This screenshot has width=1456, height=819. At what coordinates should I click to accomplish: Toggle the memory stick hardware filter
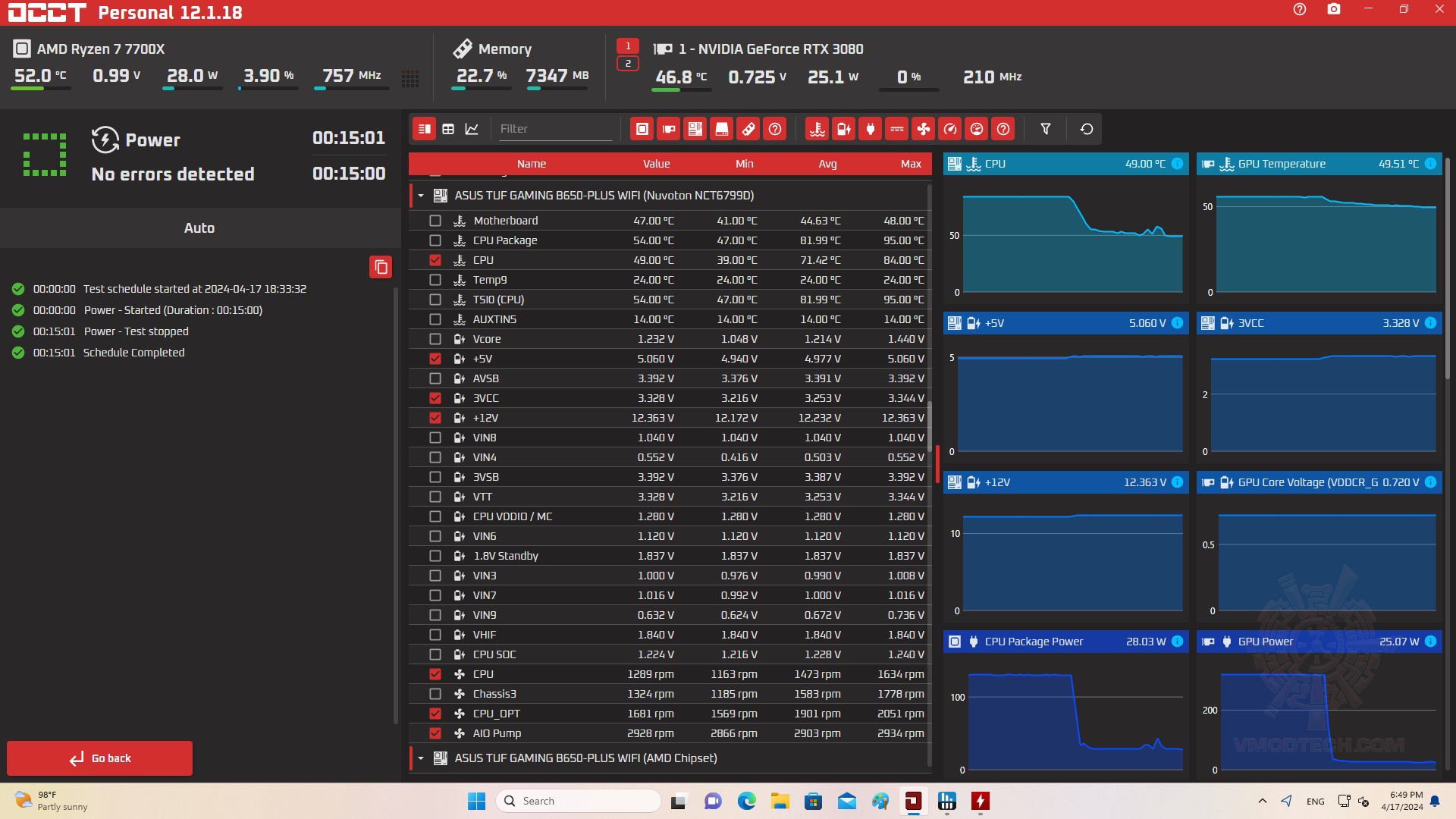(748, 129)
